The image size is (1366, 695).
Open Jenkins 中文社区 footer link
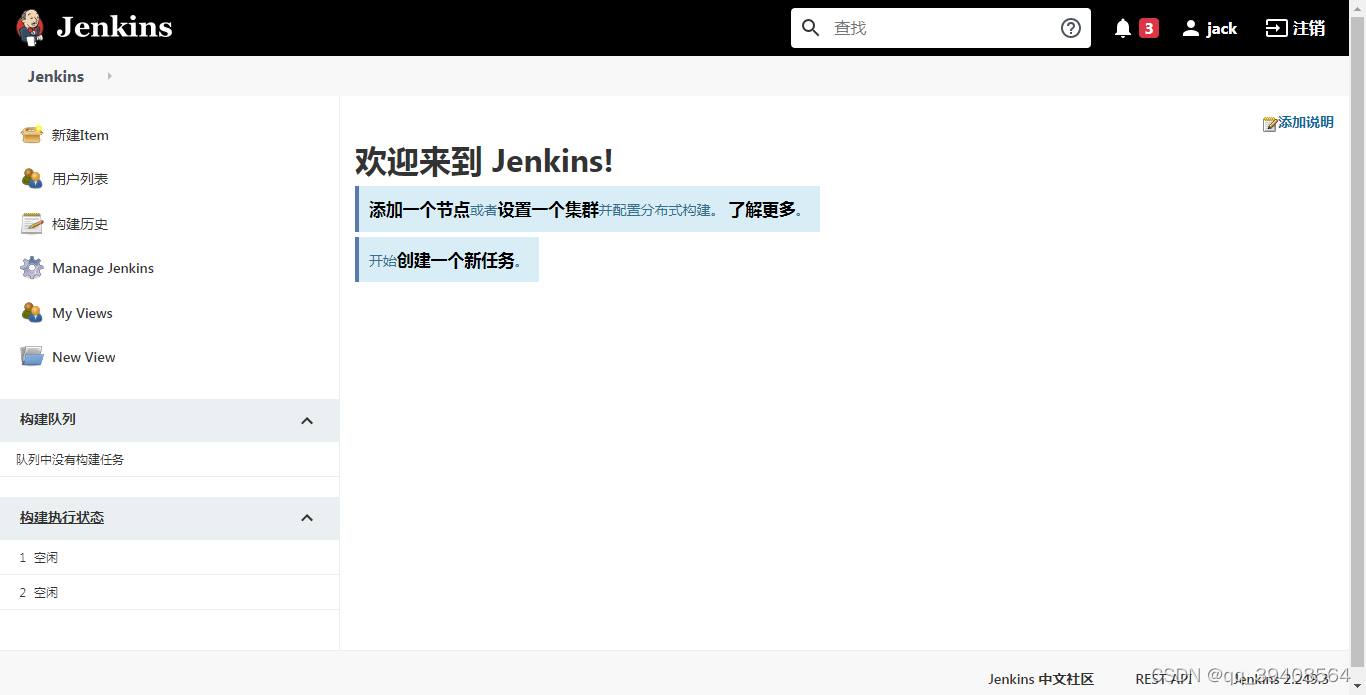1041,679
